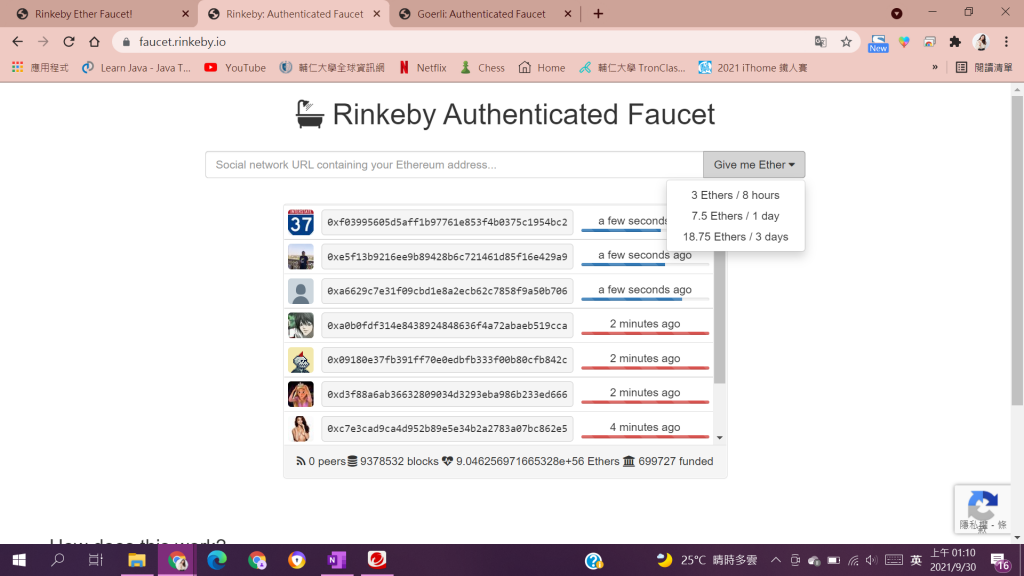1024x576 pixels.
Task: Click the Ethers heartbeat icon
Action: click(447, 461)
